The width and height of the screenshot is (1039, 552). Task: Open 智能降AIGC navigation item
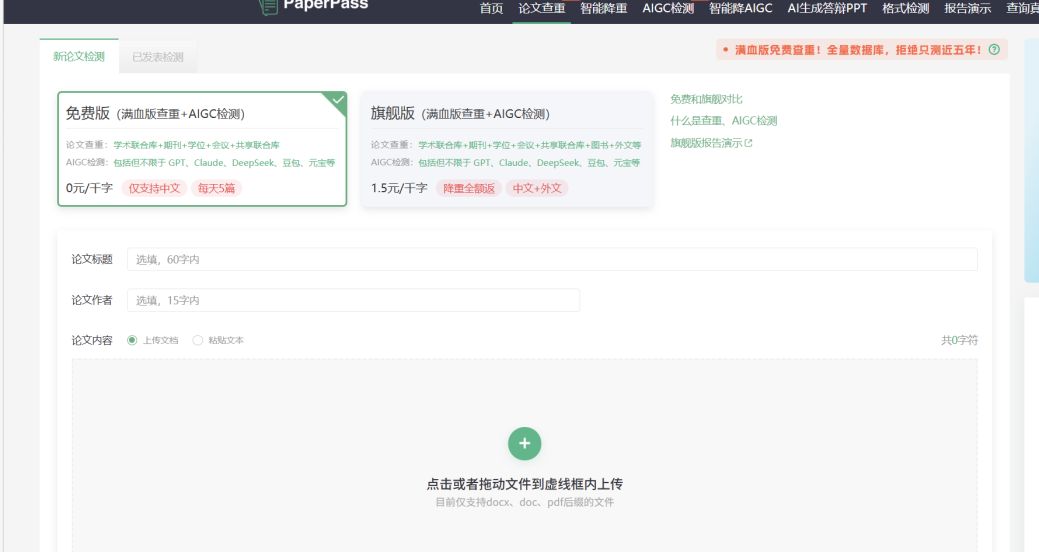pyautogui.click(x=741, y=9)
